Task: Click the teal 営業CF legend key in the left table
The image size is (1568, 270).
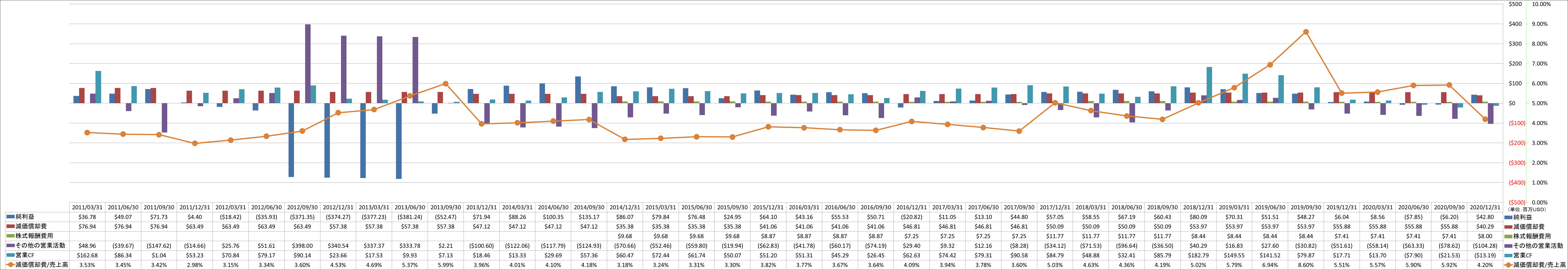Action: pyautogui.click(x=10, y=255)
